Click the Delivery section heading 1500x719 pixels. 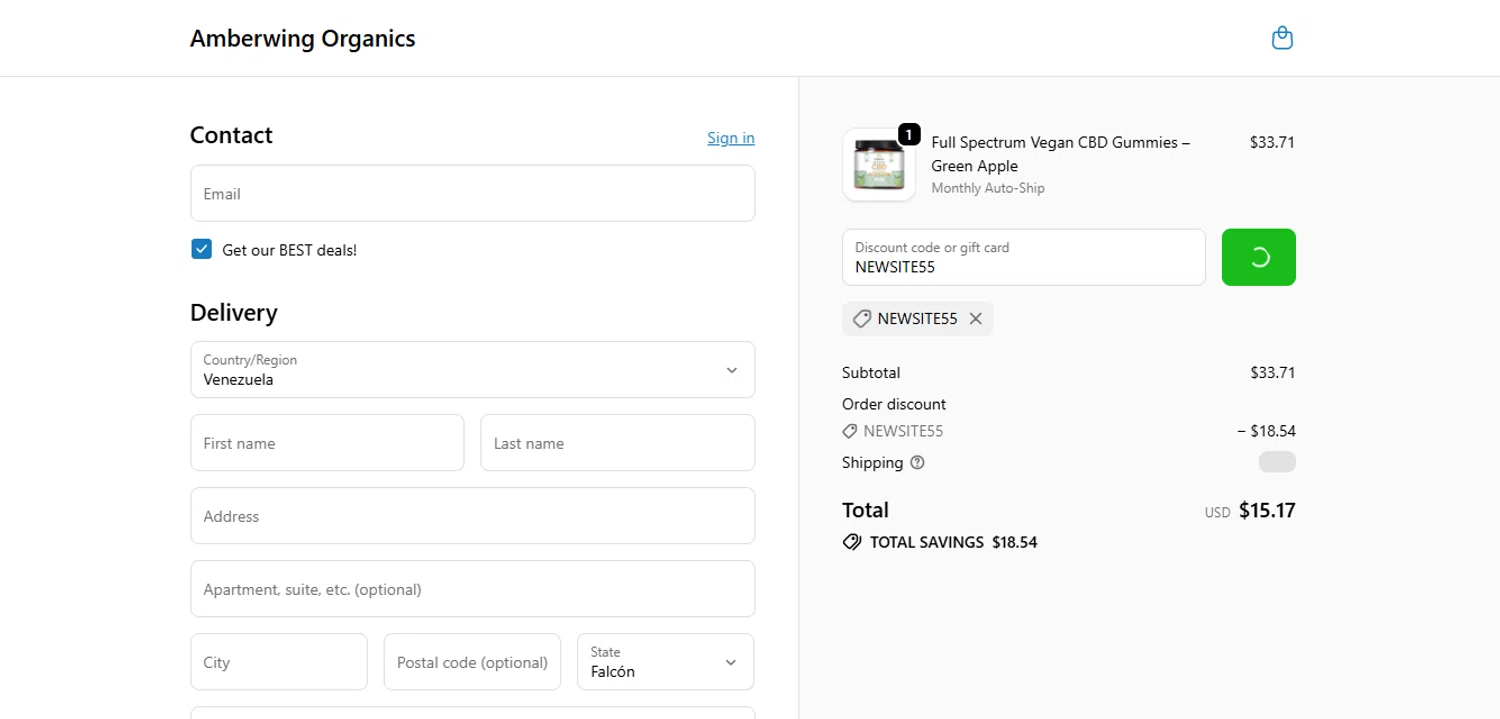[x=234, y=312]
